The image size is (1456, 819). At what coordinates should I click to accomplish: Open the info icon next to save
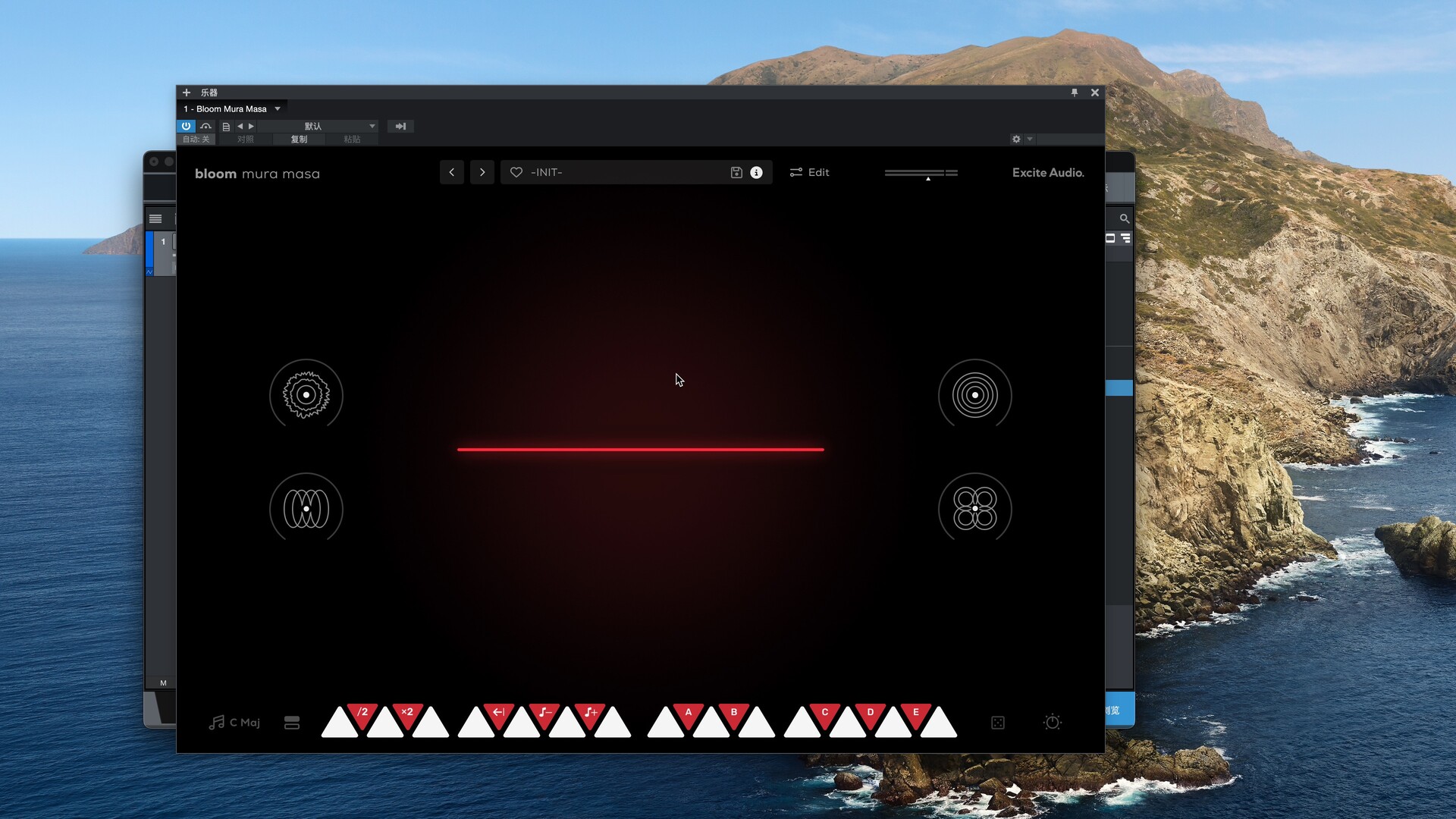755,172
